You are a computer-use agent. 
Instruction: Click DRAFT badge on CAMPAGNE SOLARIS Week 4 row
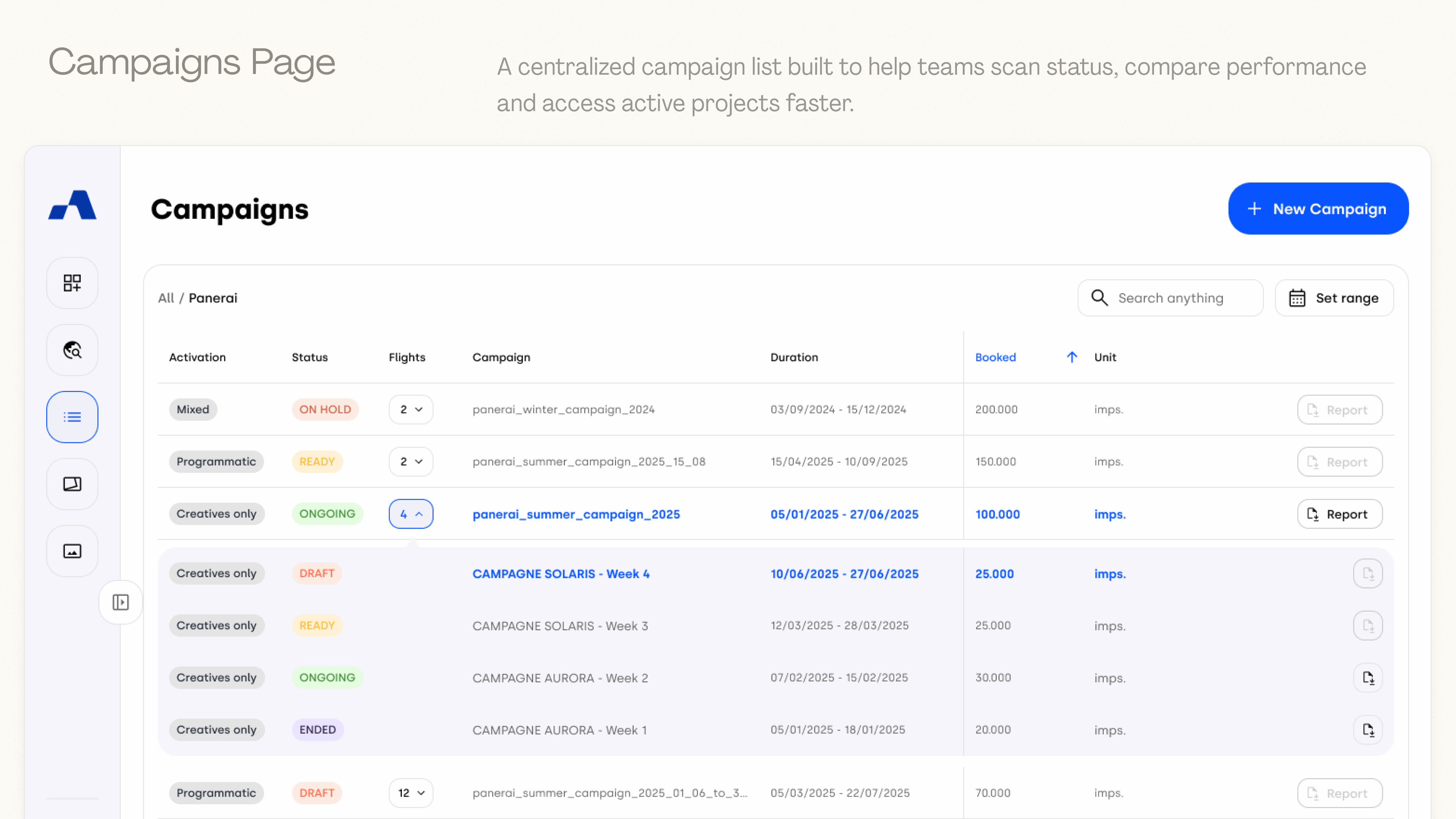(x=317, y=574)
